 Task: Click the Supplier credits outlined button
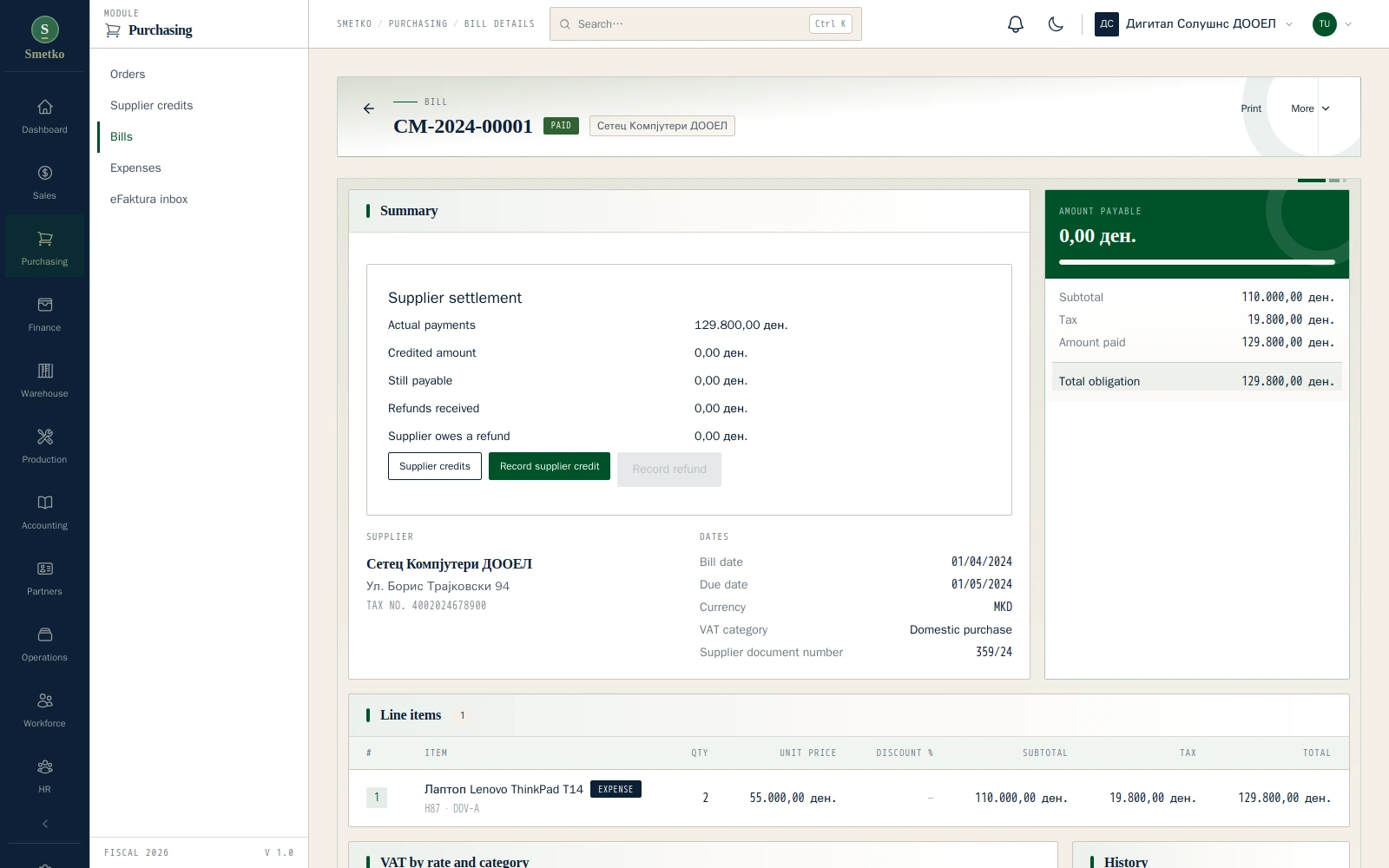[x=435, y=466]
